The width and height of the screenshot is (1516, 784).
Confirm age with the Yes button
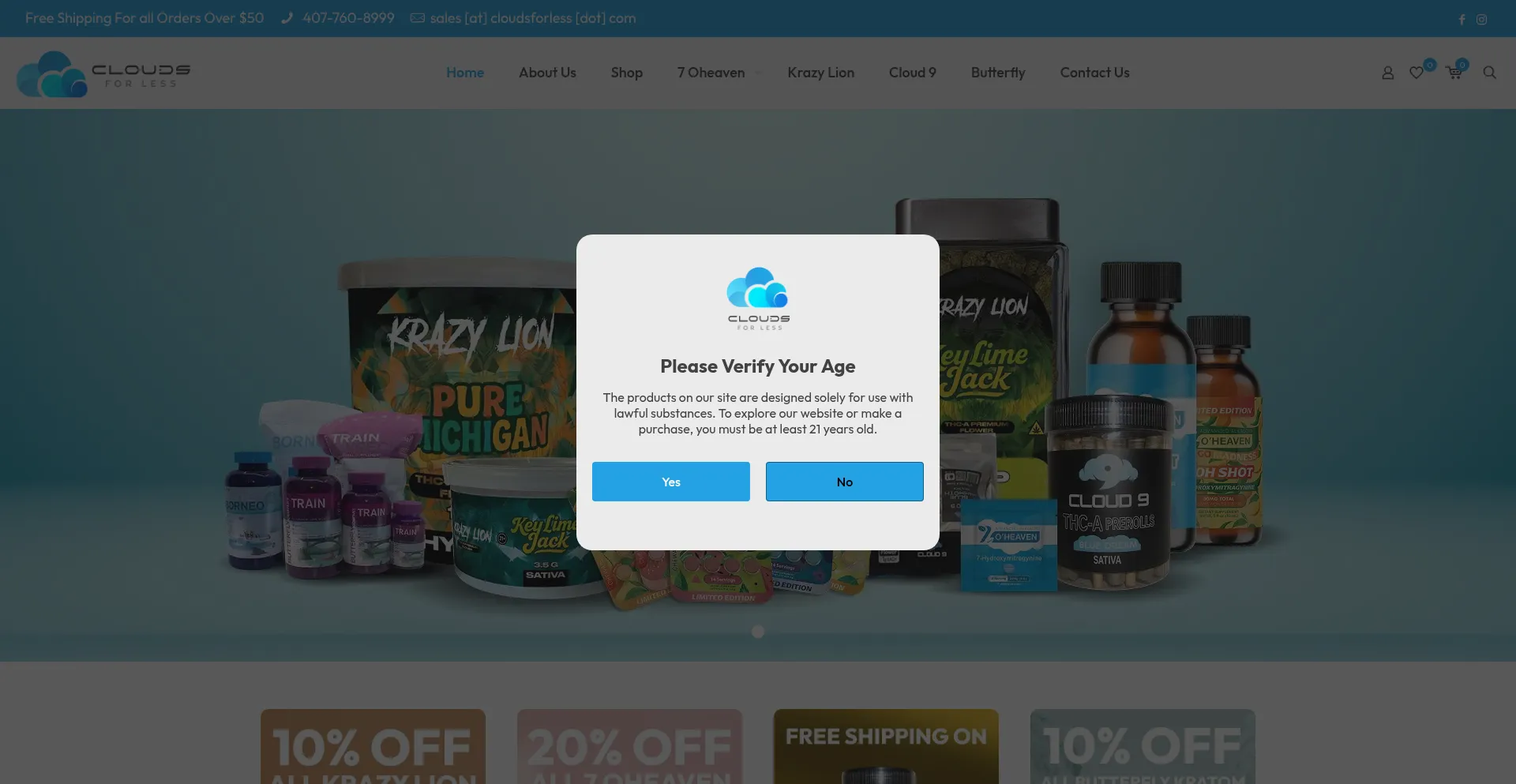[x=671, y=482]
